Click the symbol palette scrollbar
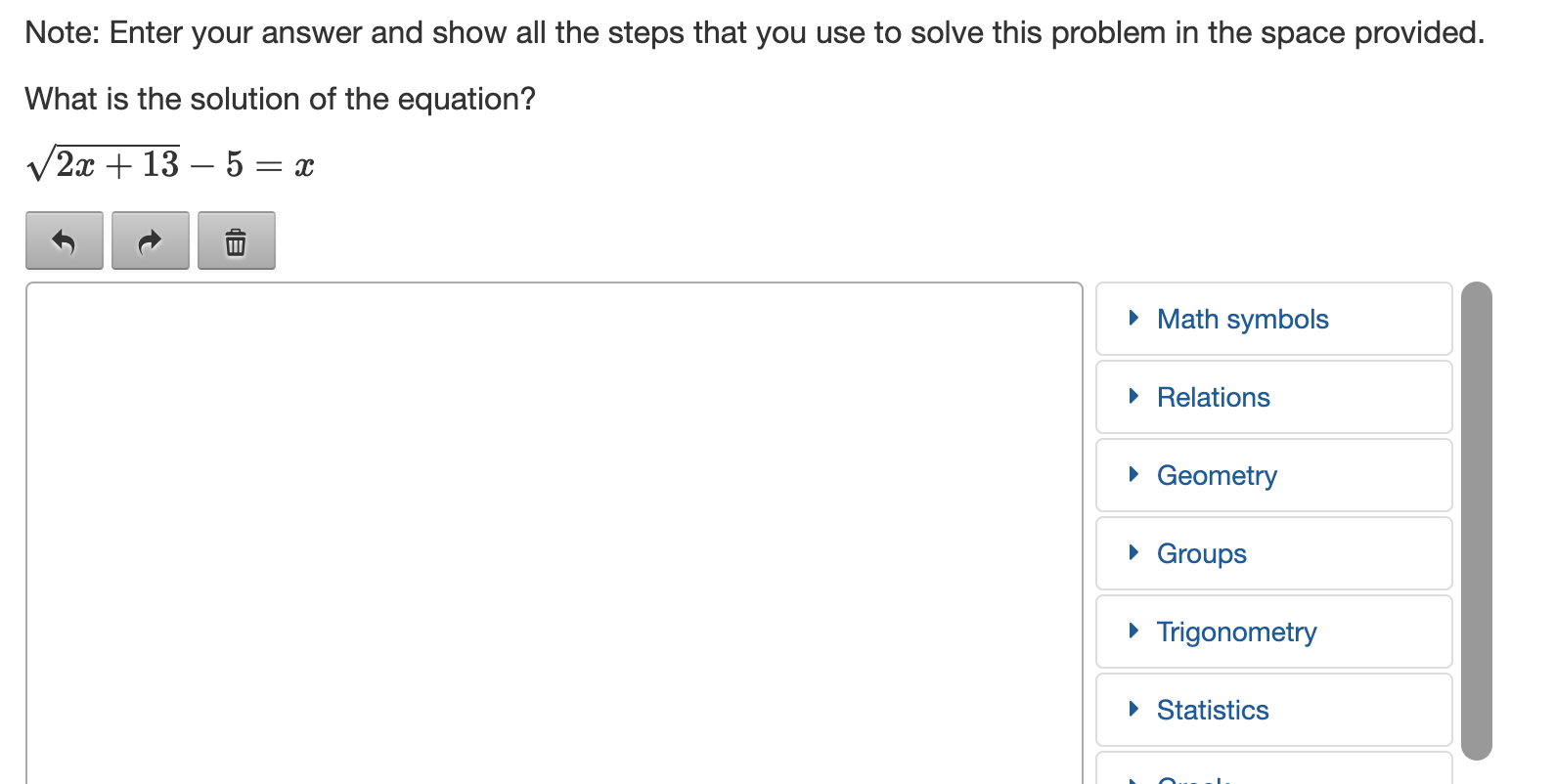The width and height of the screenshot is (1555, 784). [x=1477, y=521]
